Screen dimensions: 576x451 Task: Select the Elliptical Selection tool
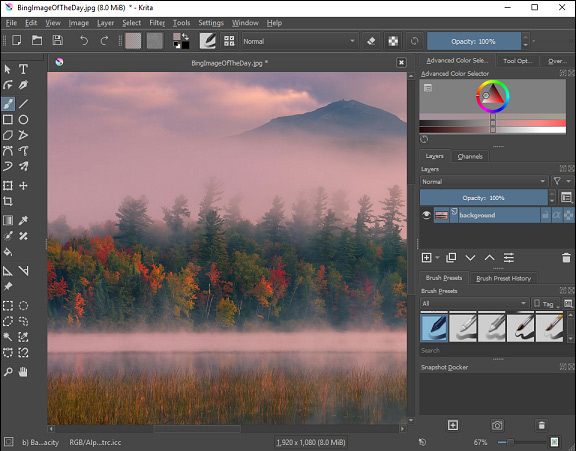23,306
